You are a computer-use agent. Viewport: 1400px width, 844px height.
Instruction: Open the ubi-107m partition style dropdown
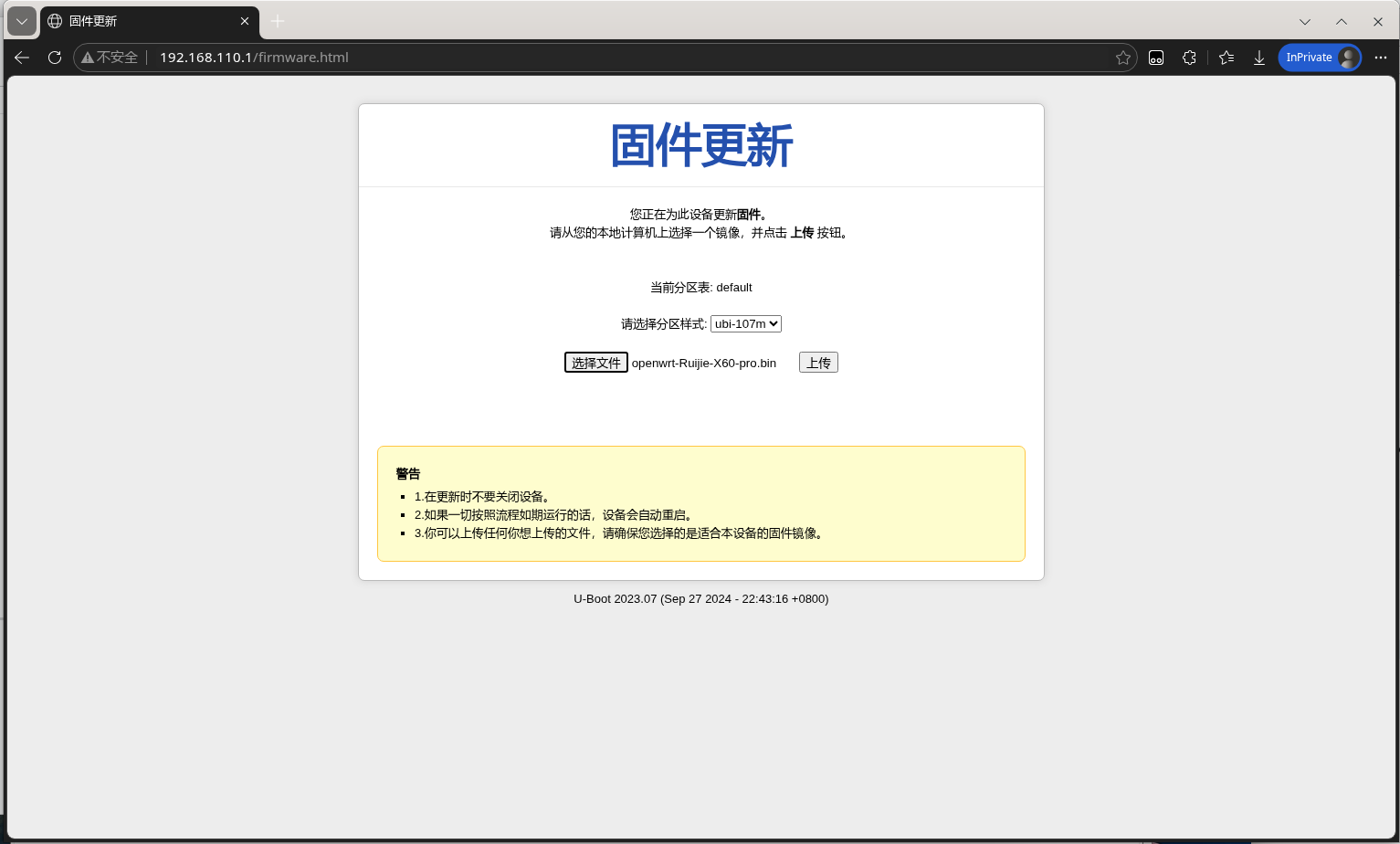click(745, 323)
